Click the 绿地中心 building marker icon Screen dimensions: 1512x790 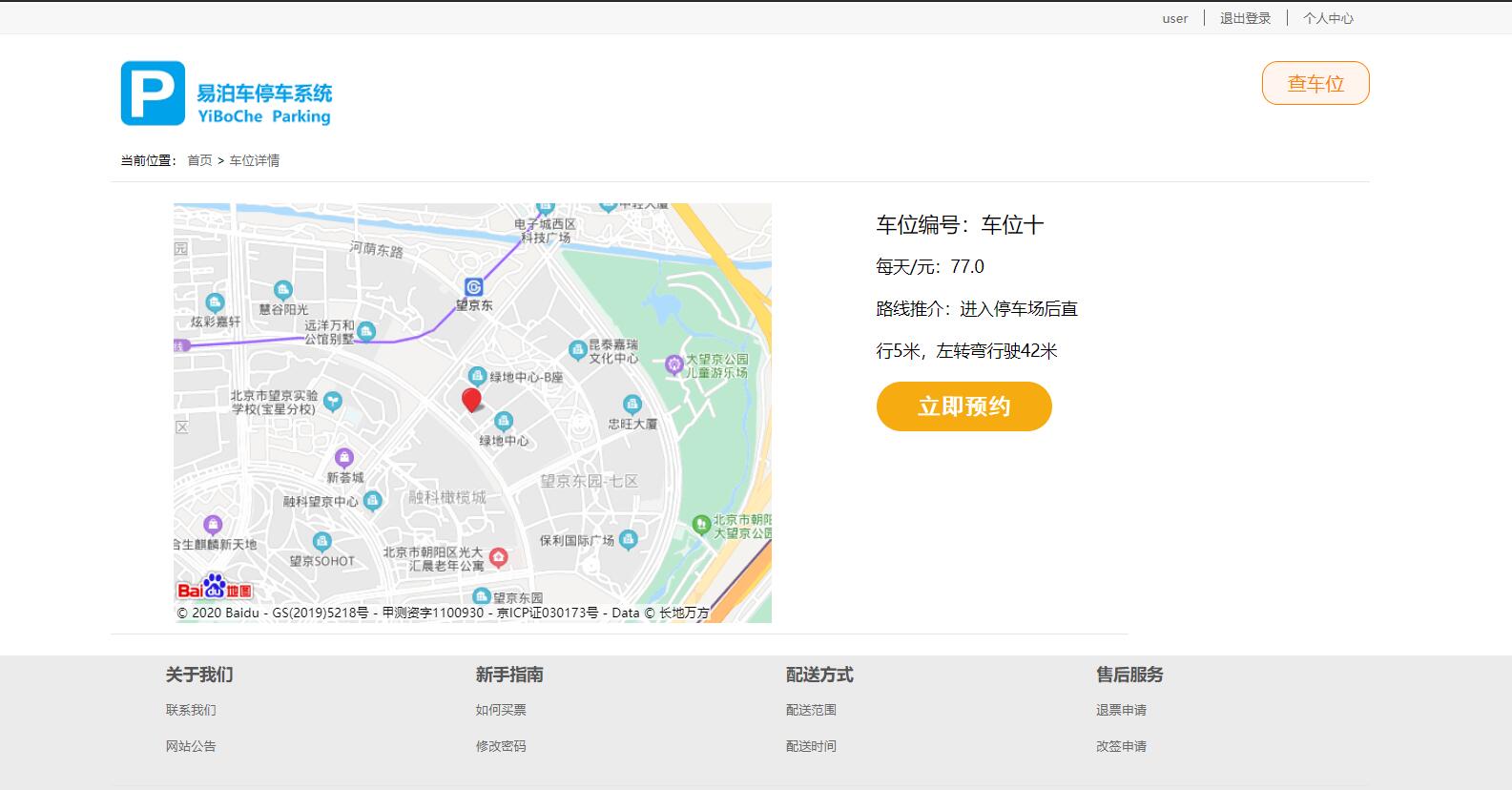tap(504, 421)
